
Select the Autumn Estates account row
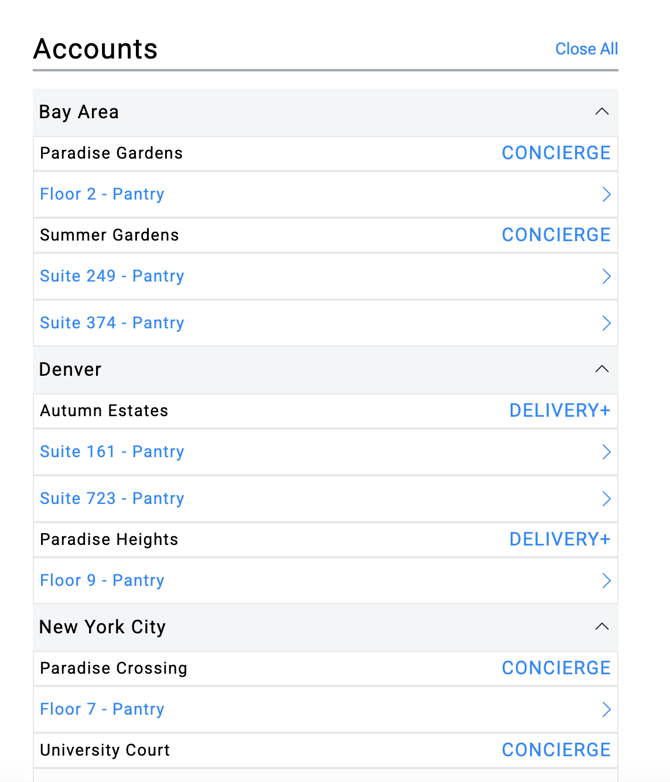(104, 411)
